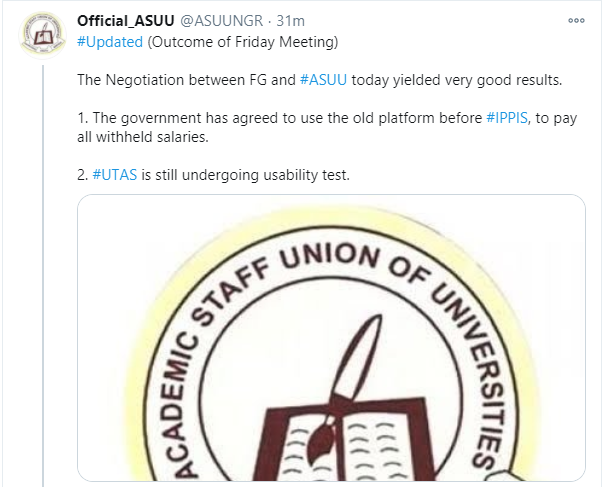Open the #Updated hashtag link
The height and width of the screenshot is (487, 607).
[x=109, y=42]
